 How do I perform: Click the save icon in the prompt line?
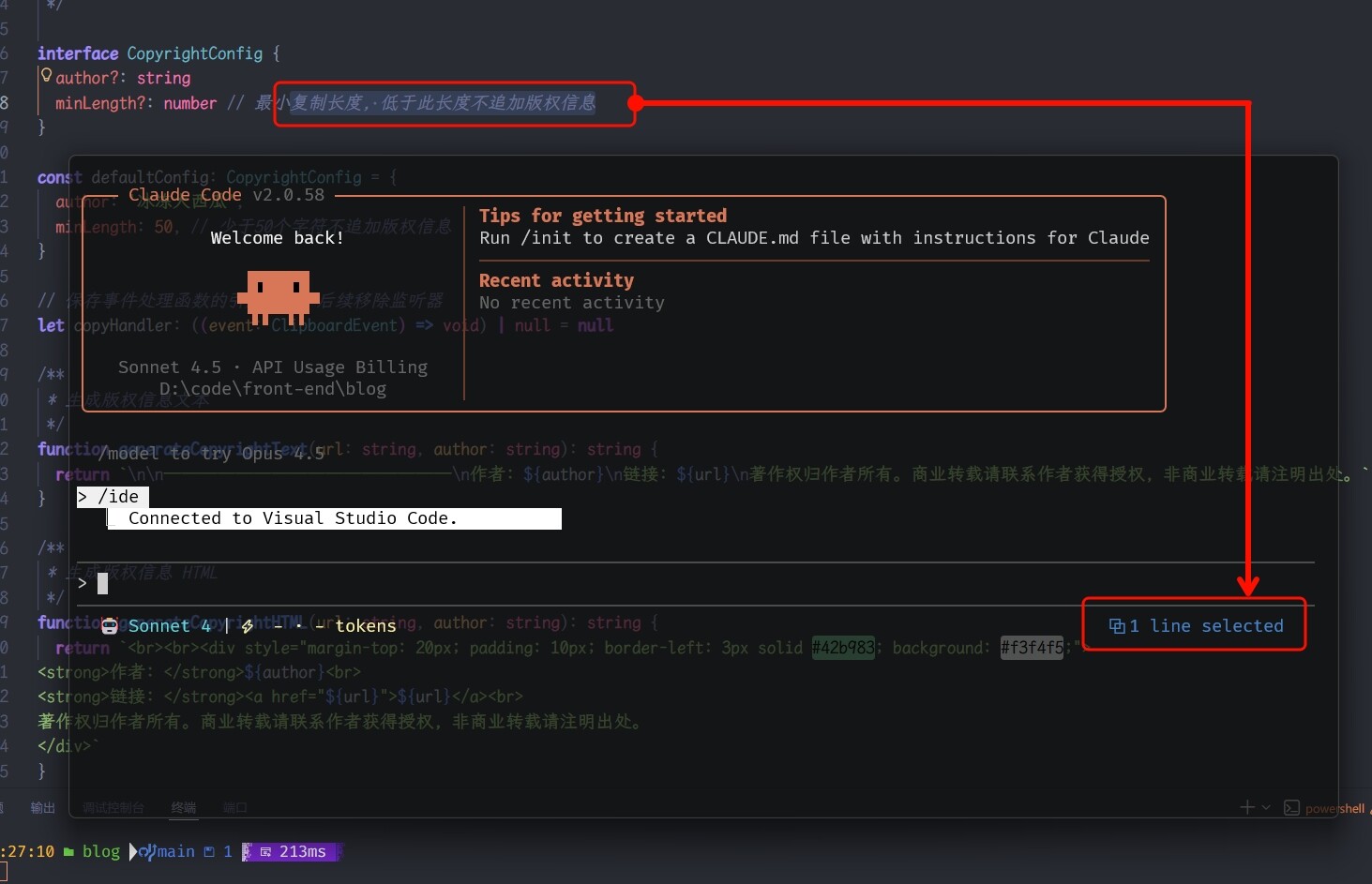tap(209, 852)
